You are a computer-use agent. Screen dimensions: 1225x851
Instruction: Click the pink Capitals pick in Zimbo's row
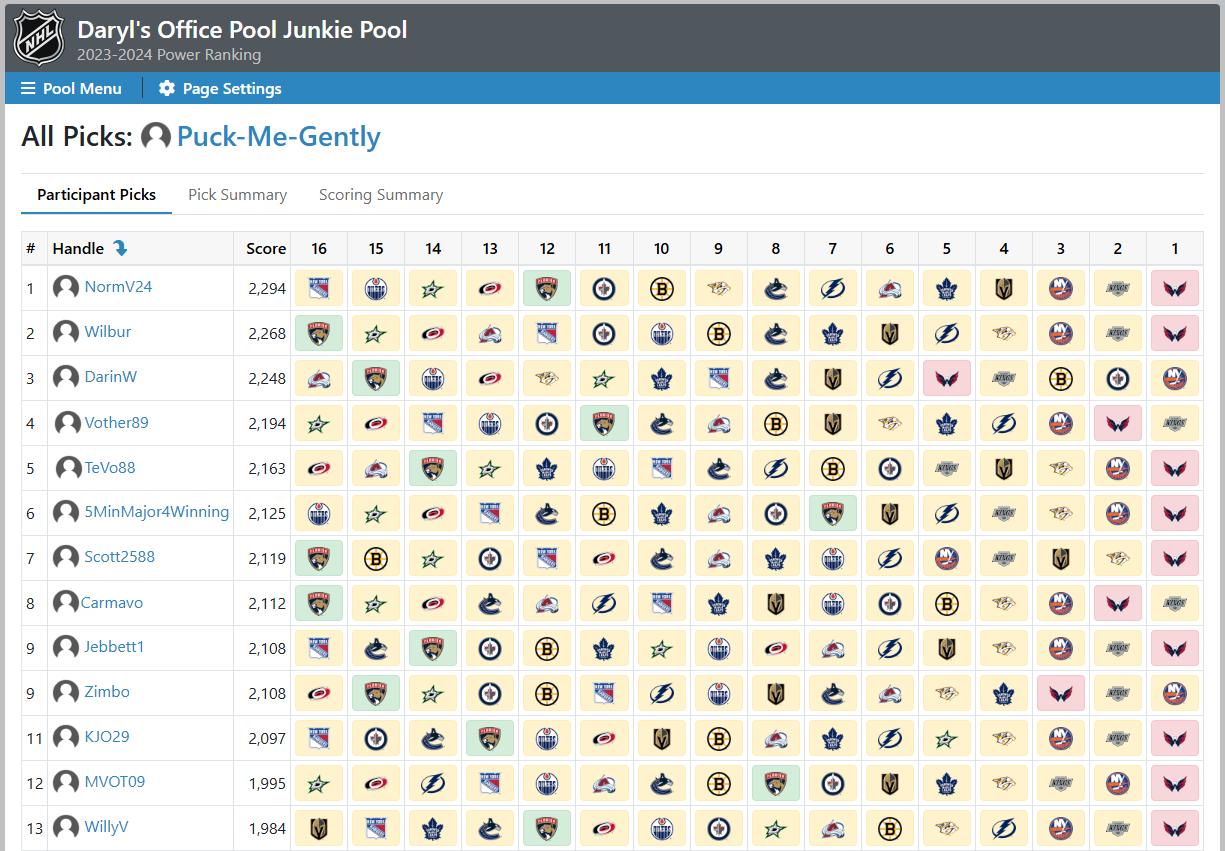tap(1061, 693)
